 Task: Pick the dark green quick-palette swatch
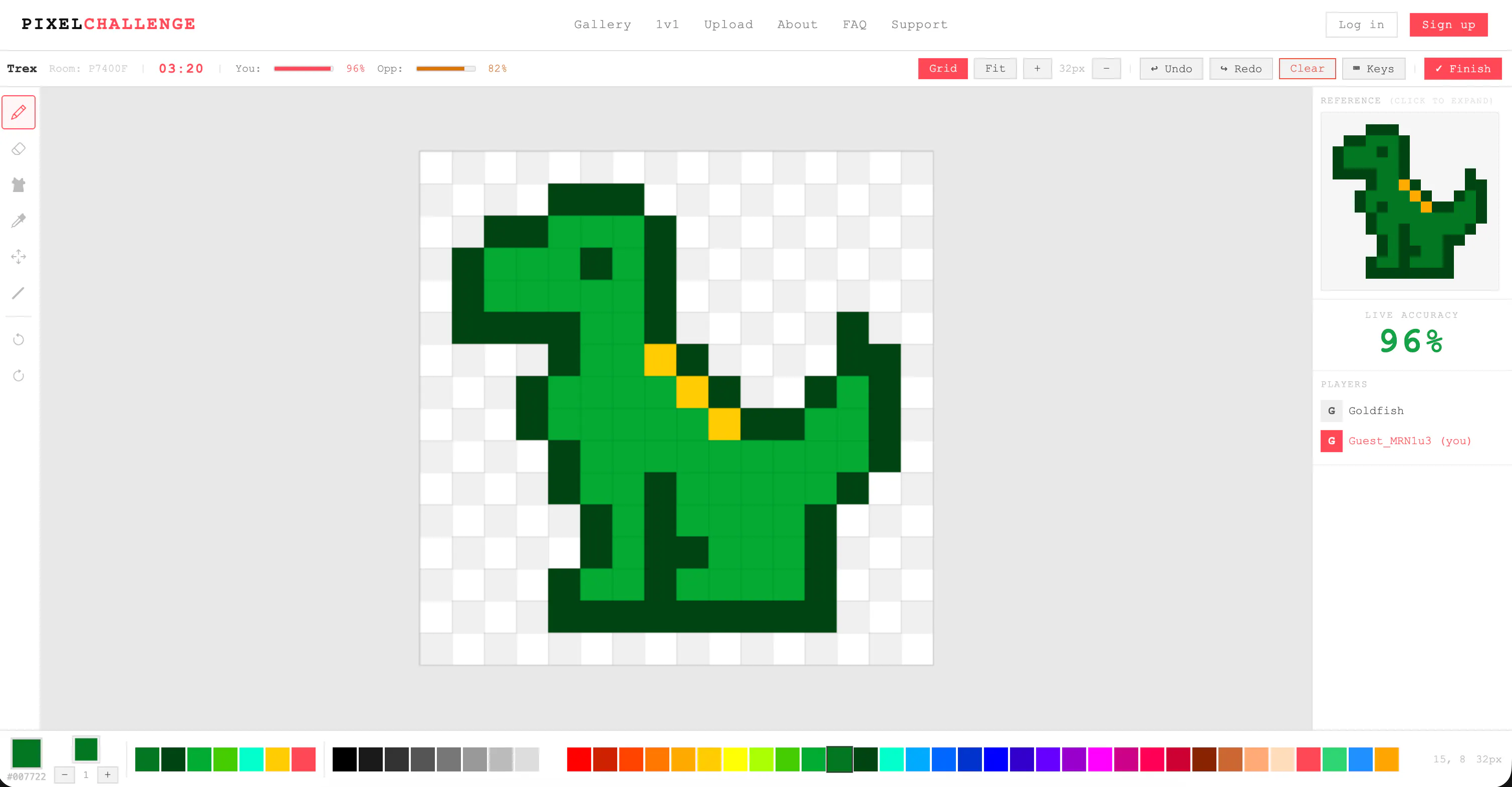click(x=173, y=759)
